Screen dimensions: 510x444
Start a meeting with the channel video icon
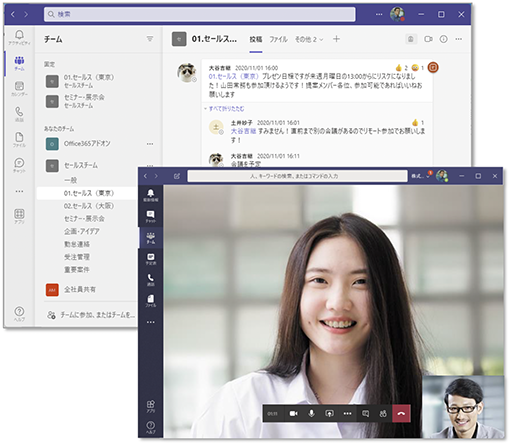click(x=428, y=39)
